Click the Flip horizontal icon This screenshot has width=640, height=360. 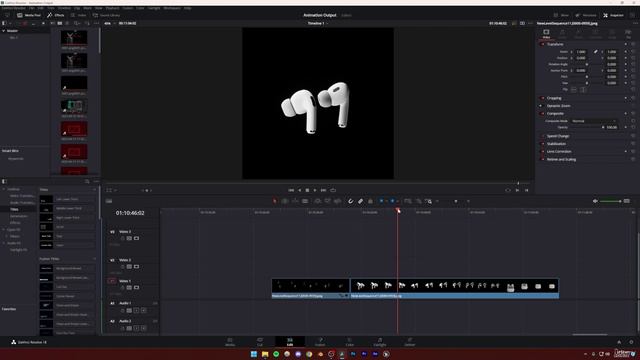[x=574, y=89]
